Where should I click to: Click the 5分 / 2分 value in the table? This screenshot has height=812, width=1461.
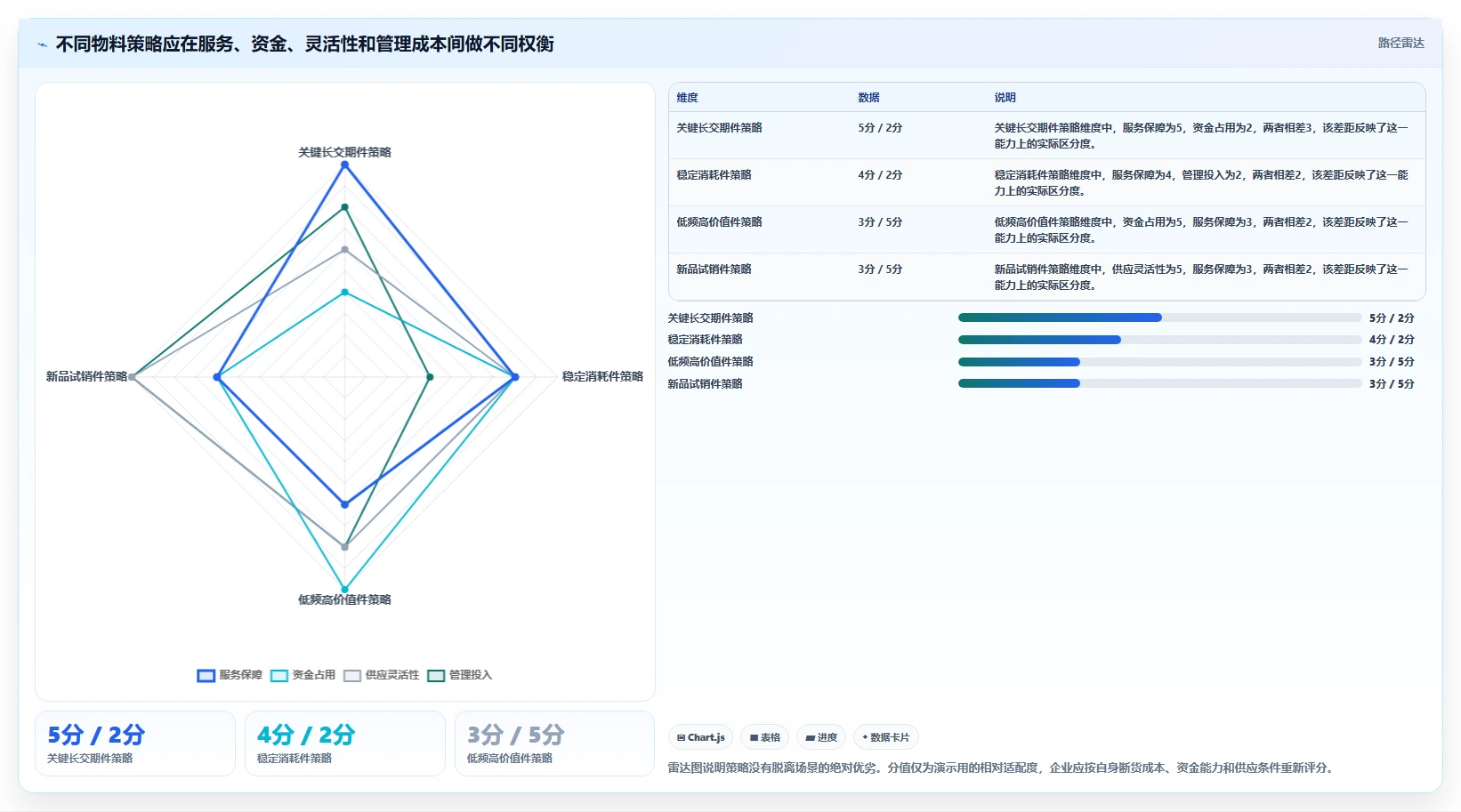880,128
